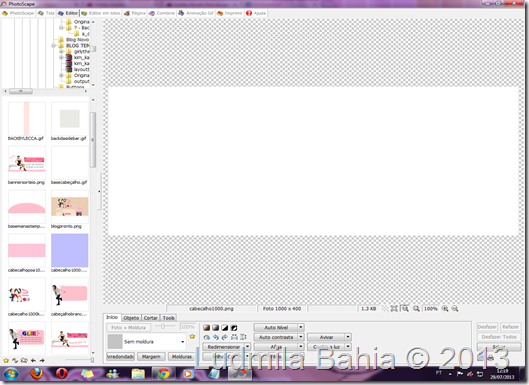Expand the Auto Nível dropdown arrow

click(301, 327)
